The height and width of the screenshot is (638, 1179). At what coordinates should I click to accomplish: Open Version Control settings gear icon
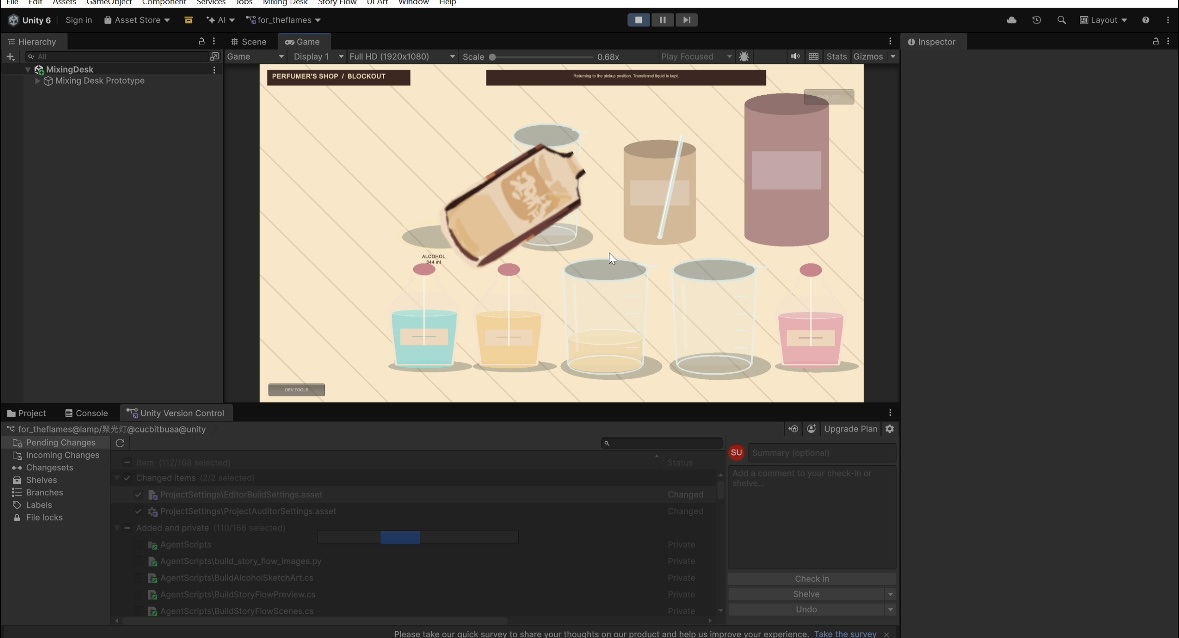click(890, 429)
